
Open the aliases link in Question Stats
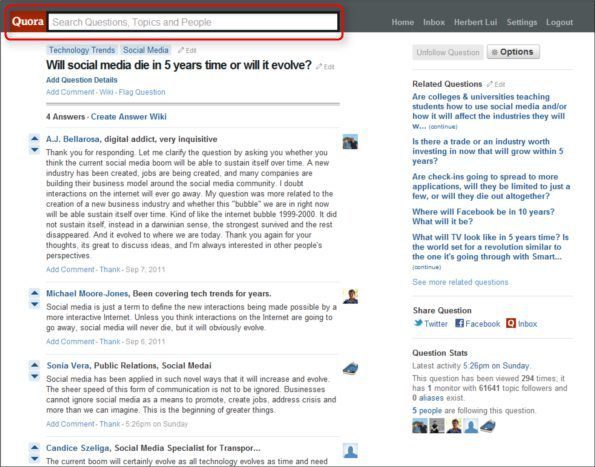[x=431, y=398]
